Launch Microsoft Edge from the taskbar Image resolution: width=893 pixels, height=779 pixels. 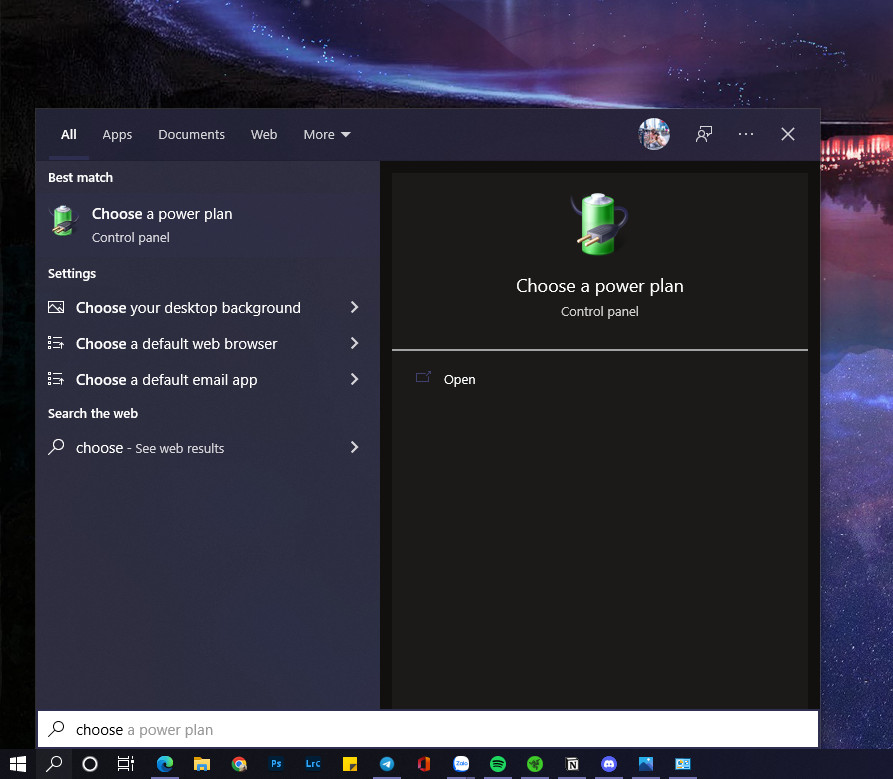click(165, 764)
